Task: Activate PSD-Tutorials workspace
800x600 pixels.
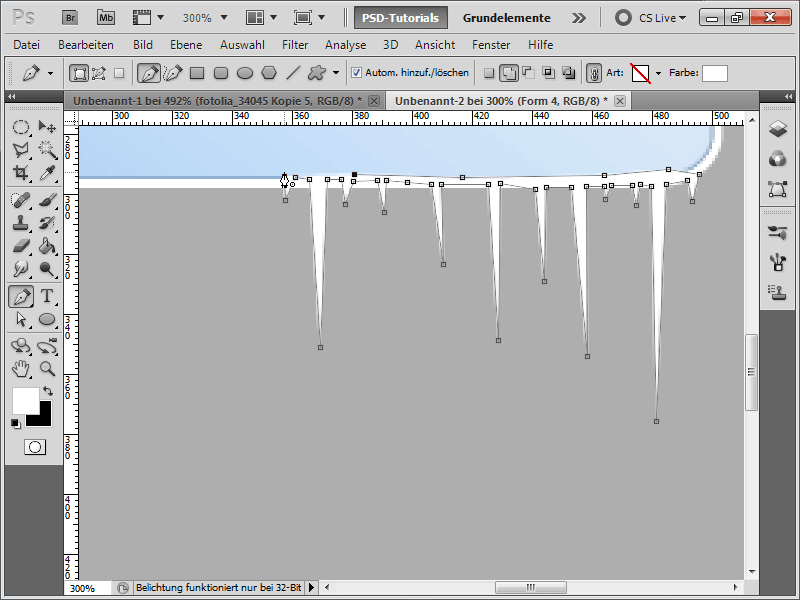Action: tap(401, 18)
